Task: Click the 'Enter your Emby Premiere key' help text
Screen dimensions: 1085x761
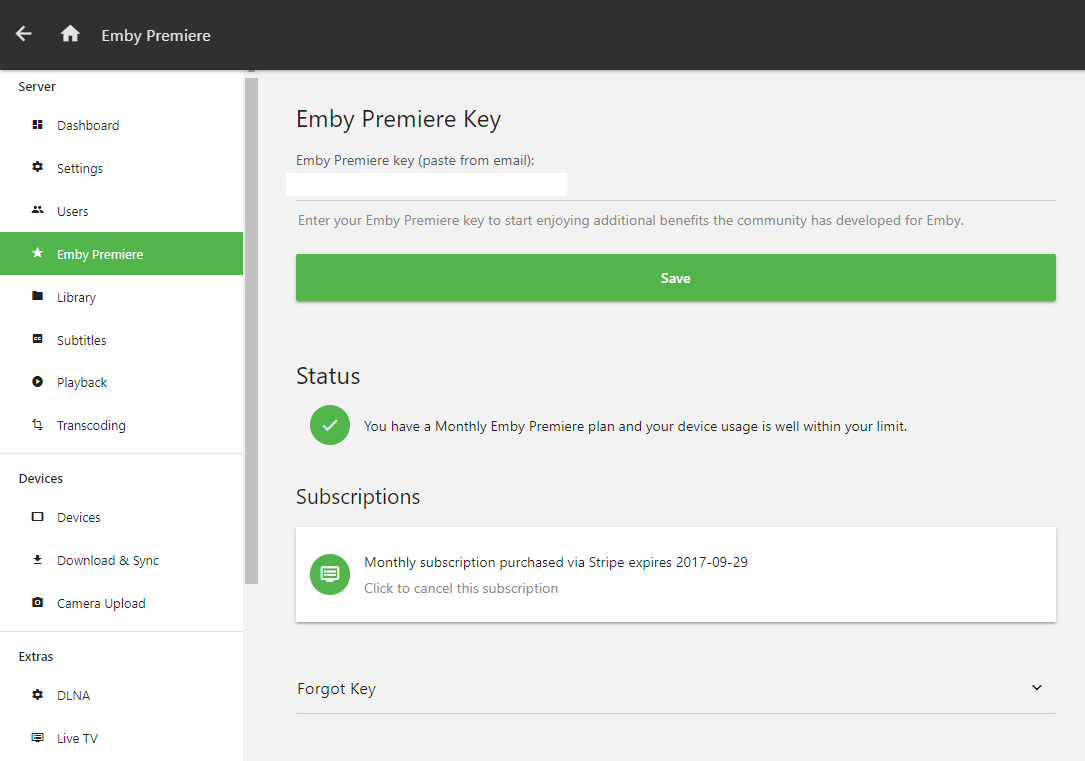Action: (630, 220)
